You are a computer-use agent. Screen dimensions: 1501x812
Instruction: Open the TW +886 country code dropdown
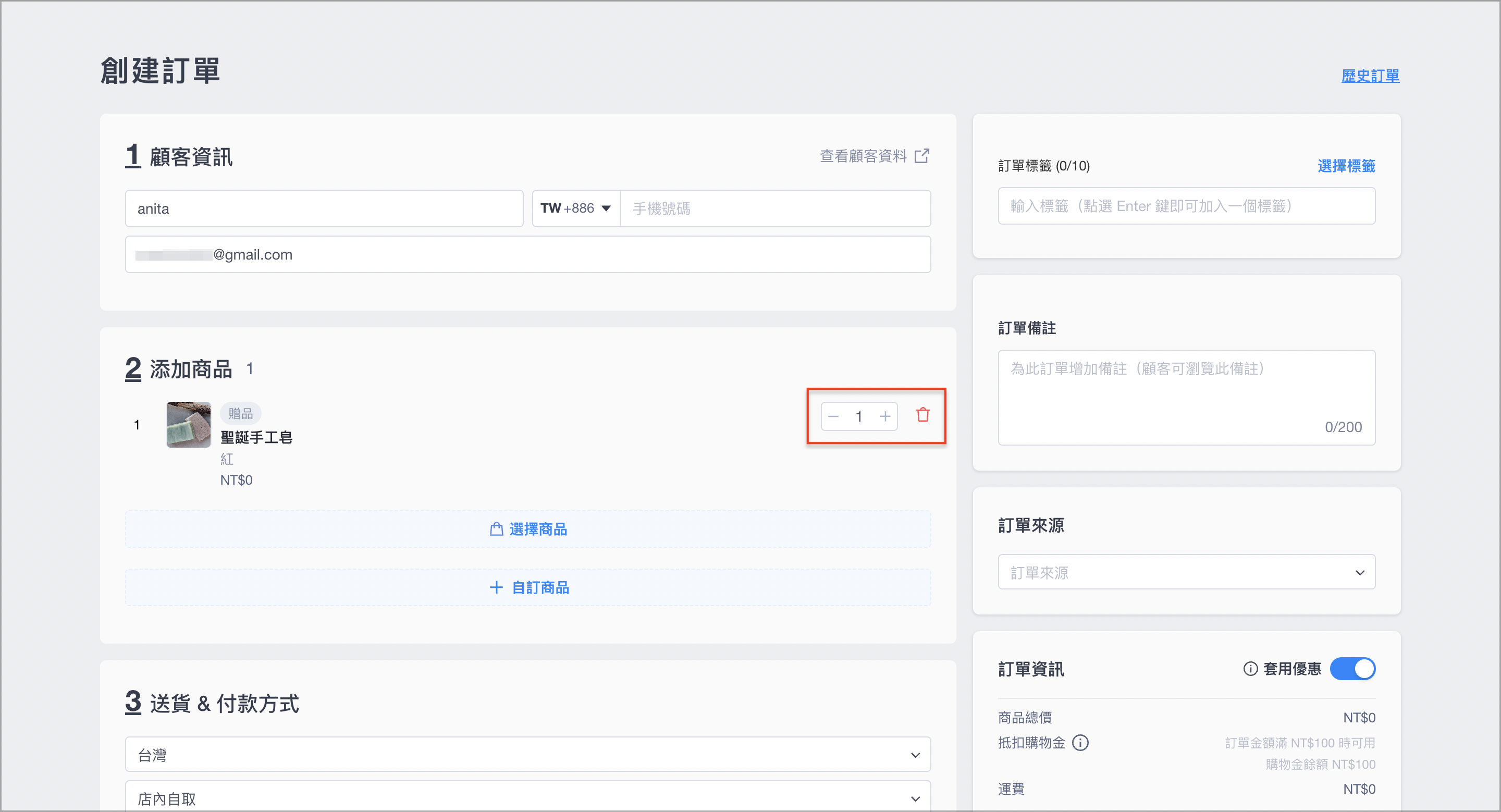(x=576, y=208)
